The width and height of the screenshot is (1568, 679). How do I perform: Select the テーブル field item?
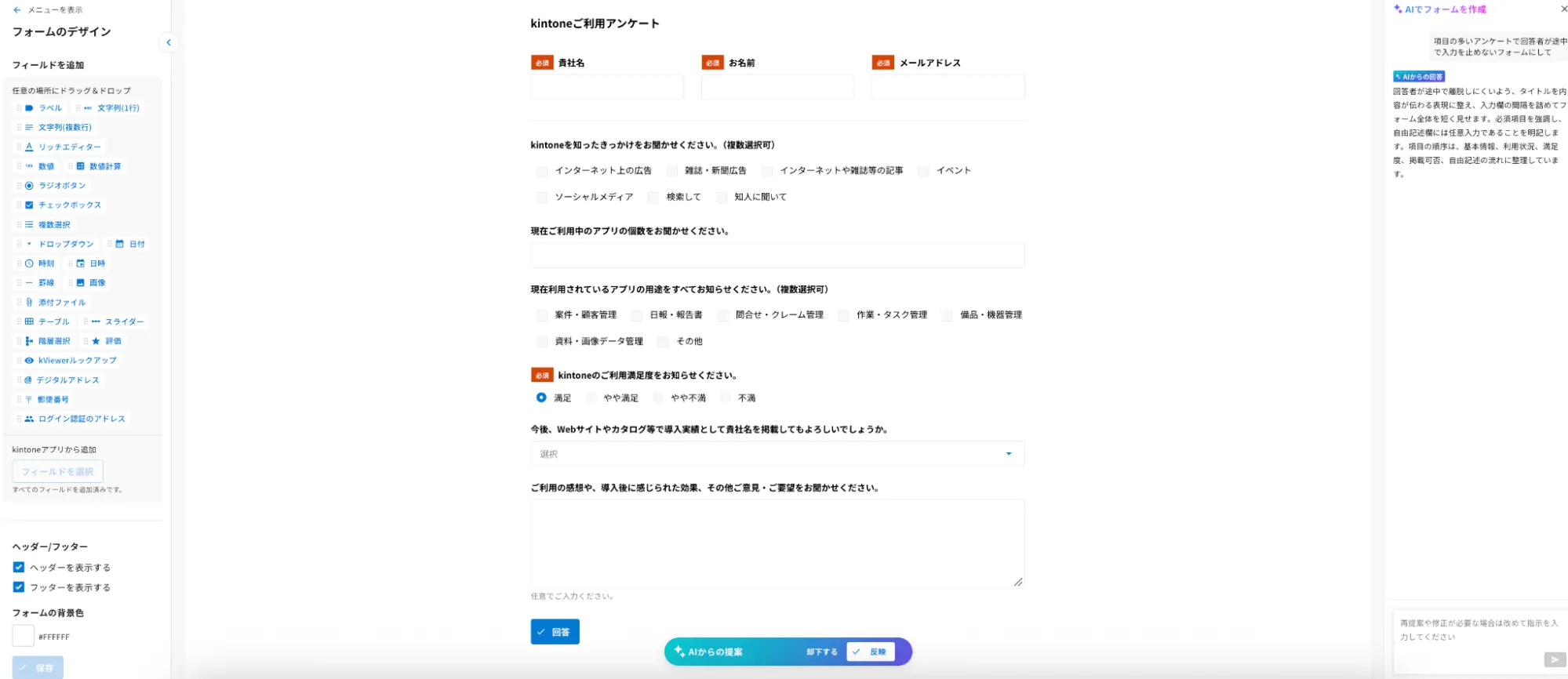[44, 321]
